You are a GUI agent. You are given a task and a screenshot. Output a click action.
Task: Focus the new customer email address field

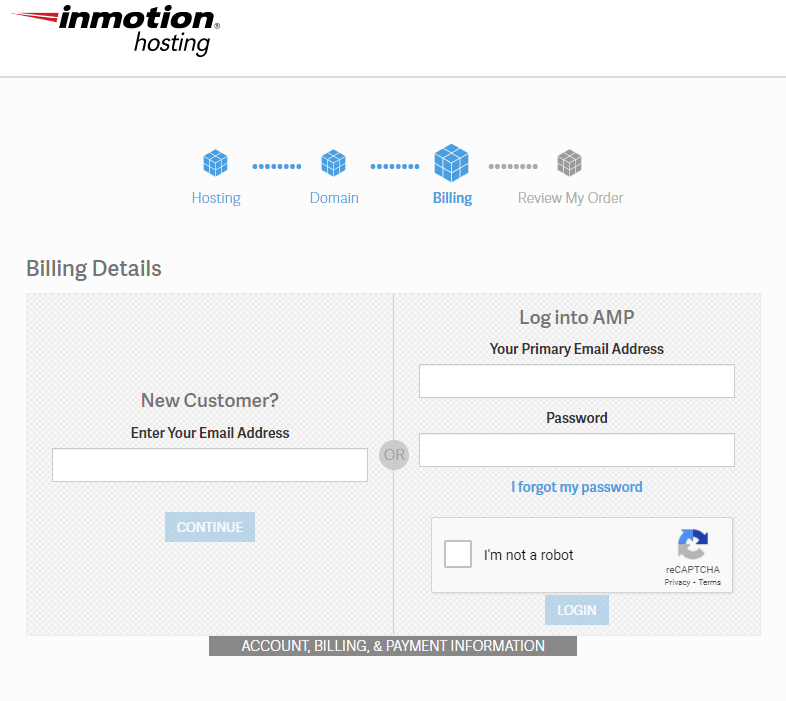tap(210, 465)
